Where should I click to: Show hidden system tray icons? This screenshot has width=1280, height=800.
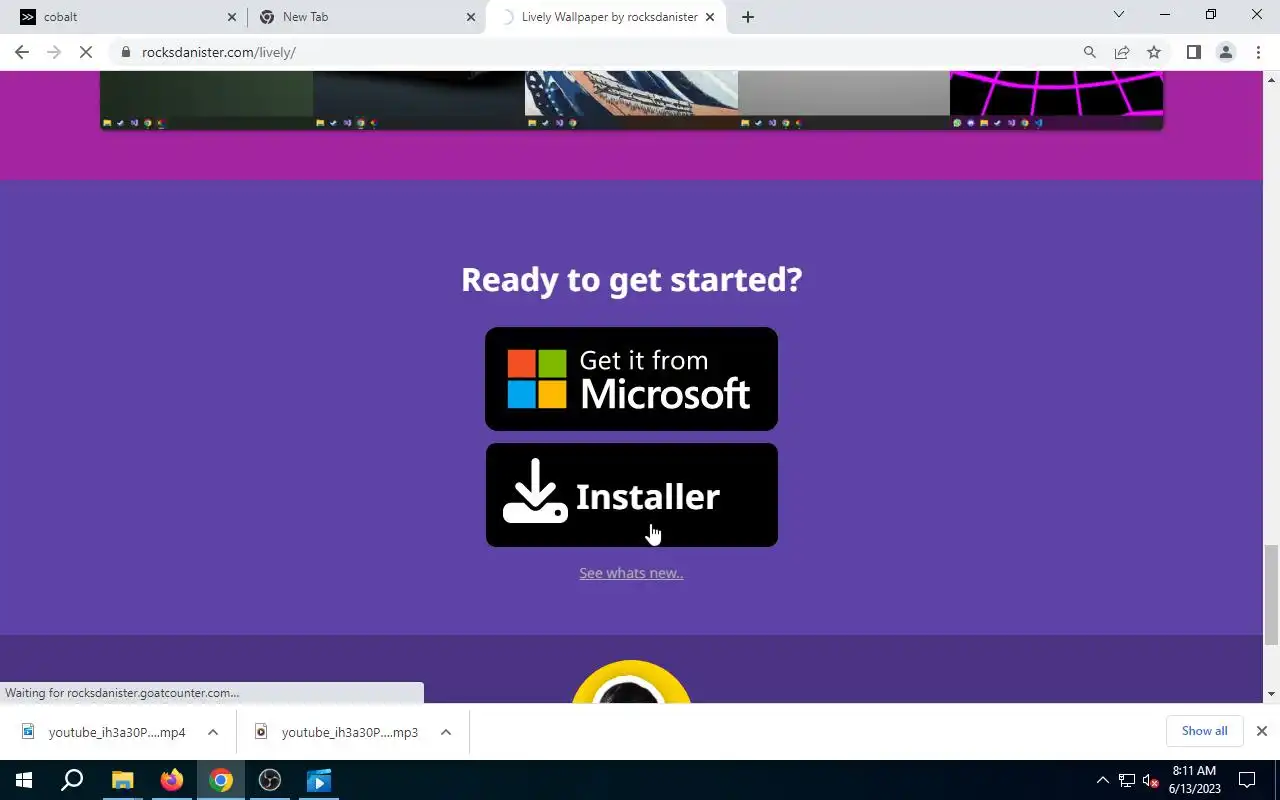click(1103, 780)
